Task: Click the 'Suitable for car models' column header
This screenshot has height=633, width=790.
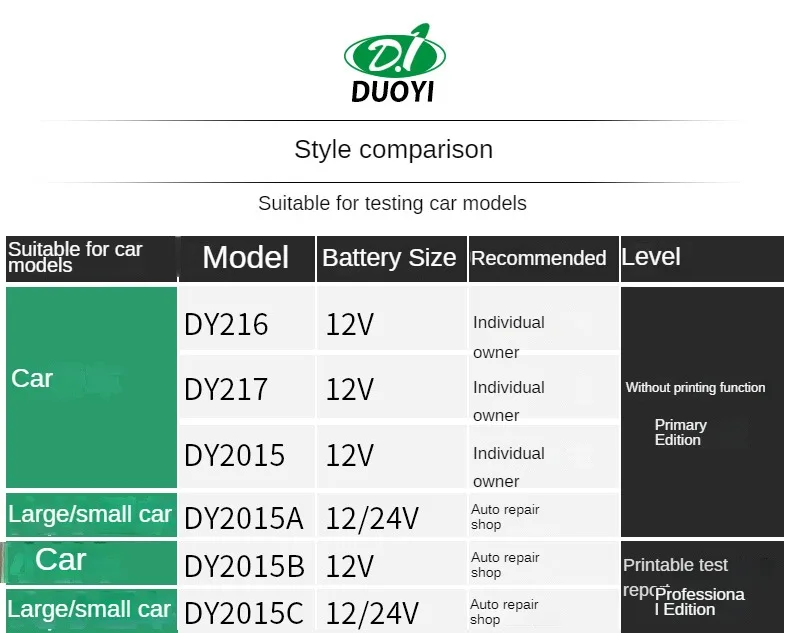Action: [91, 259]
